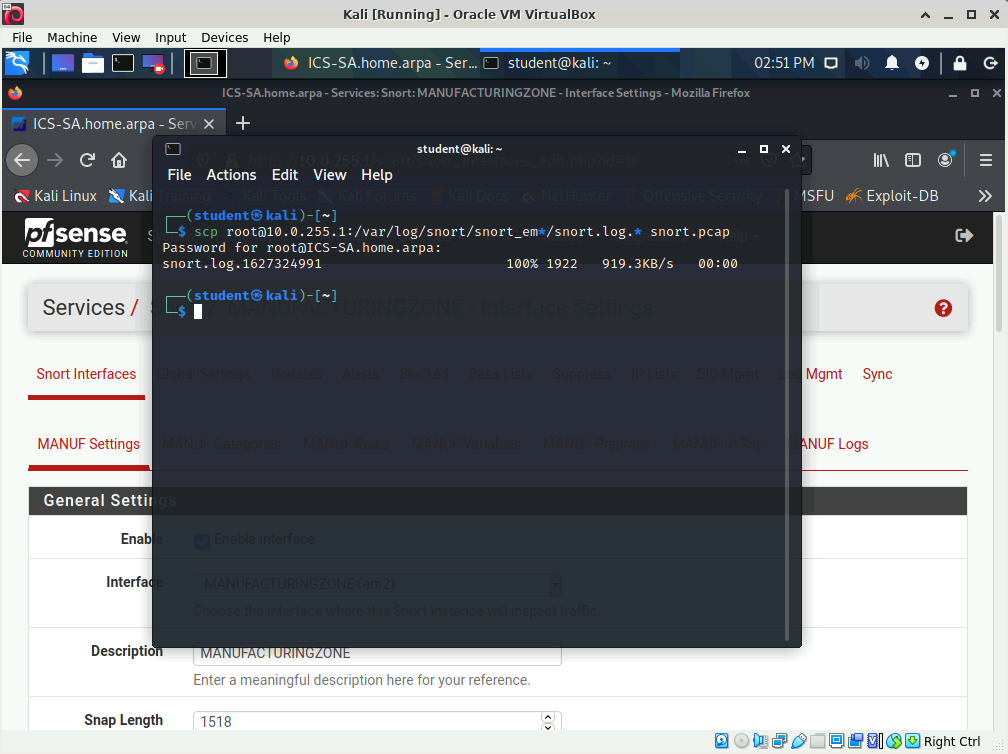Screen dimensions: 1008x754
Task: Open VirtualBox Input menu
Action: tap(170, 37)
